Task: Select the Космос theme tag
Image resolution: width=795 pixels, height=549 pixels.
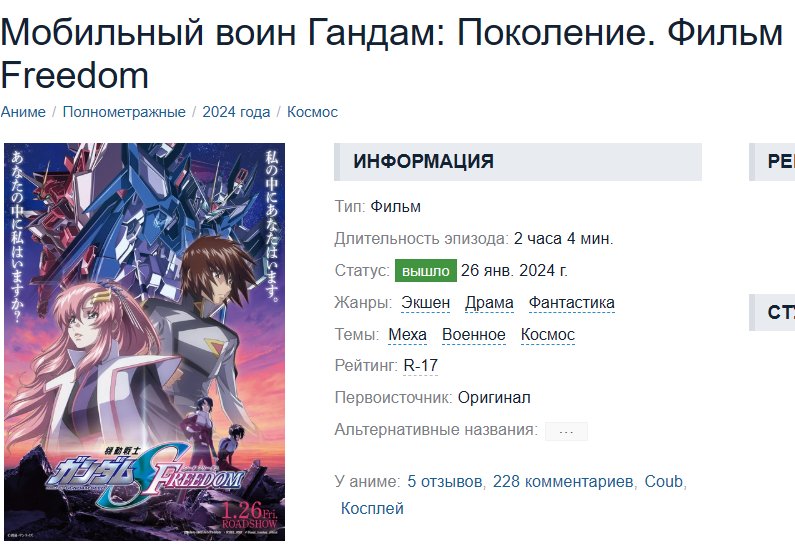Action: point(548,335)
